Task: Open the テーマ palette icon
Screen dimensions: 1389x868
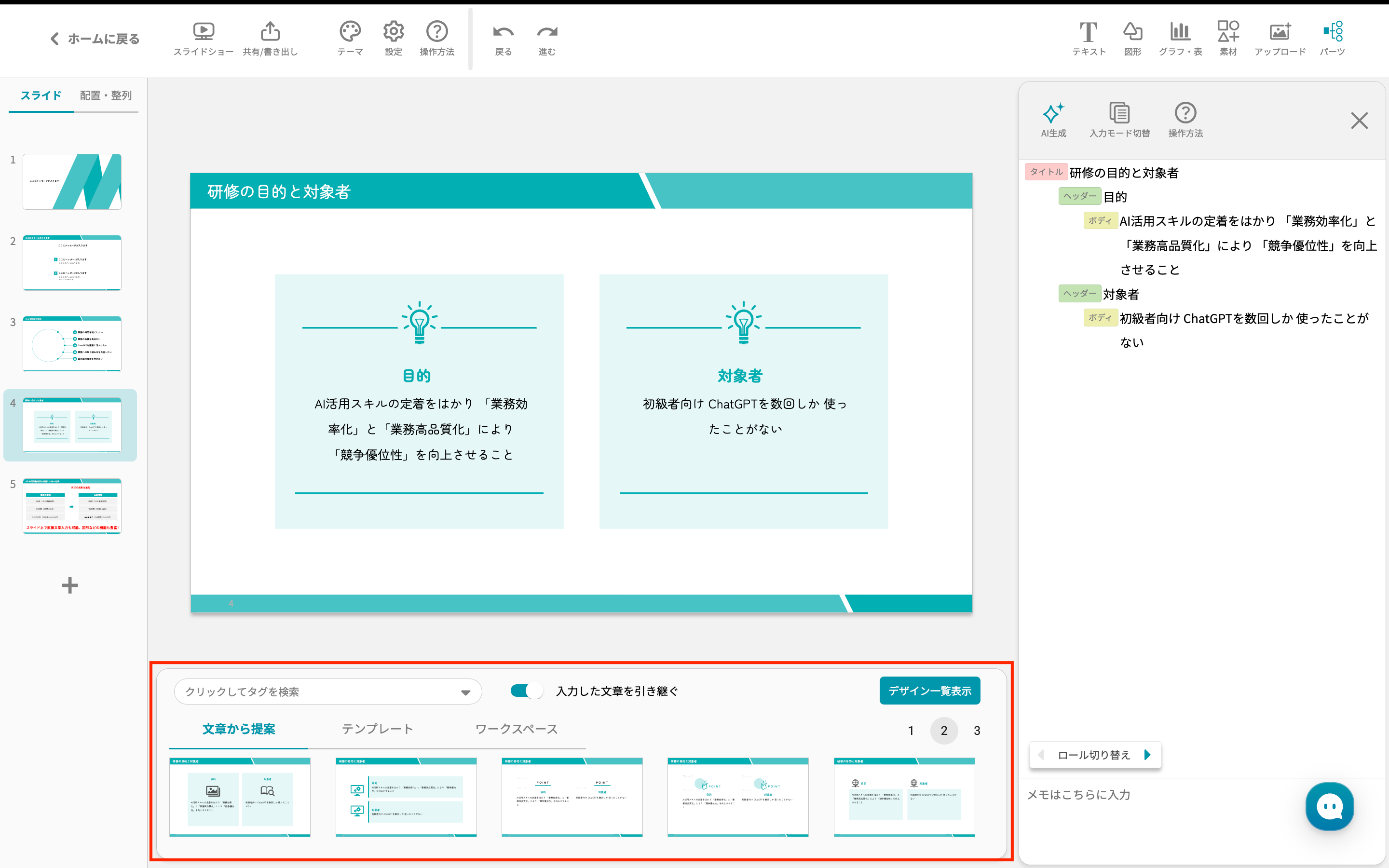Action: pyautogui.click(x=350, y=31)
